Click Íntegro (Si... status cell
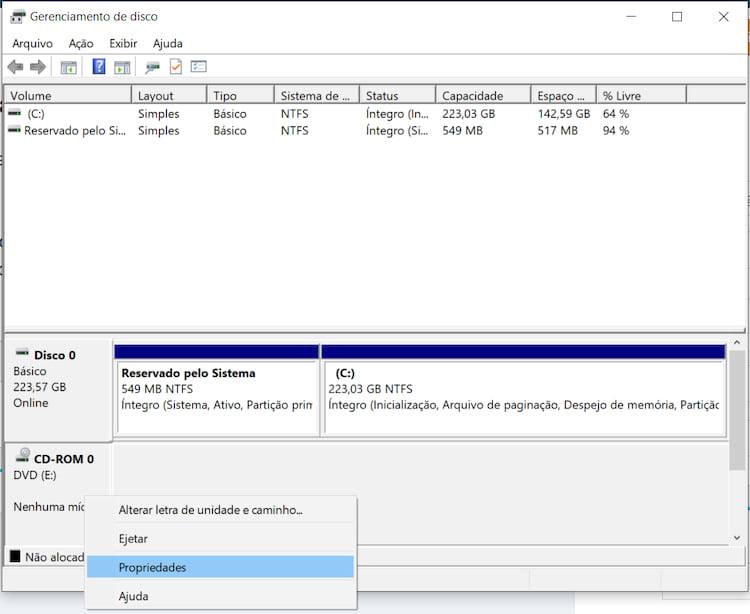750x614 pixels. coord(397,131)
